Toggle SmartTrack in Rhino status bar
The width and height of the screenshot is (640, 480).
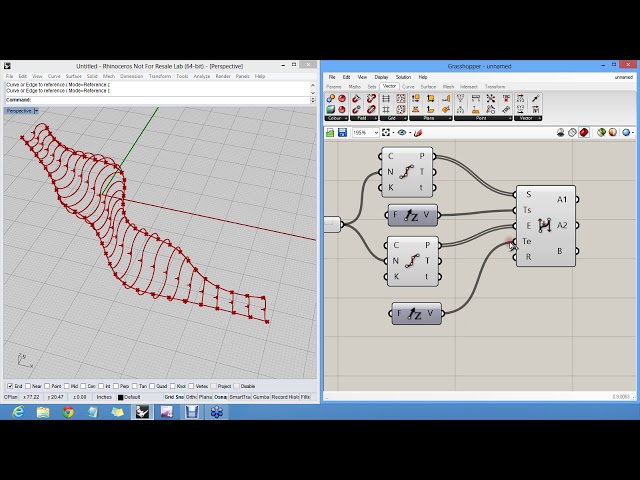pos(240,397)
